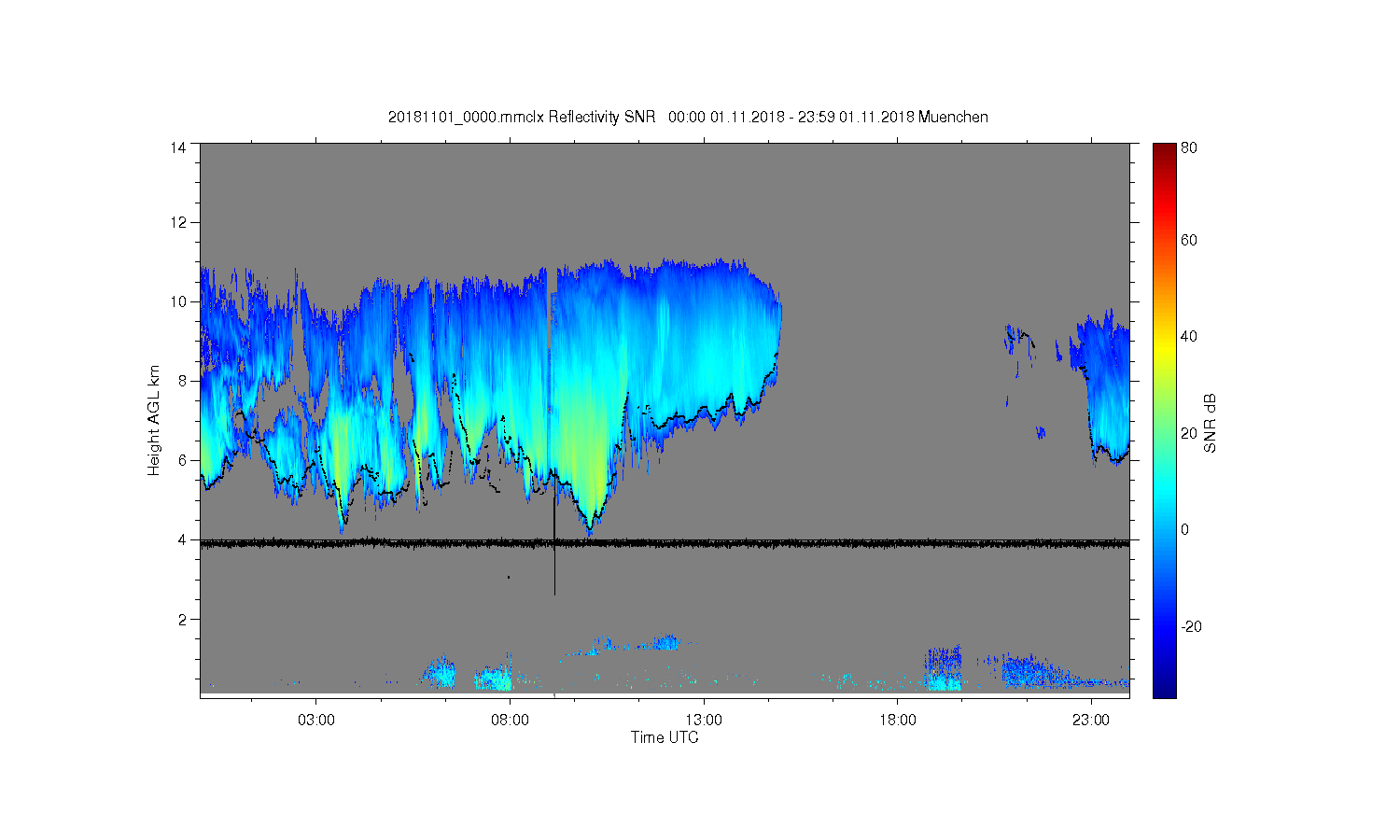Select the 'Height AGL km' y-axis label
1400x840 pixels.
coord(154,420)
